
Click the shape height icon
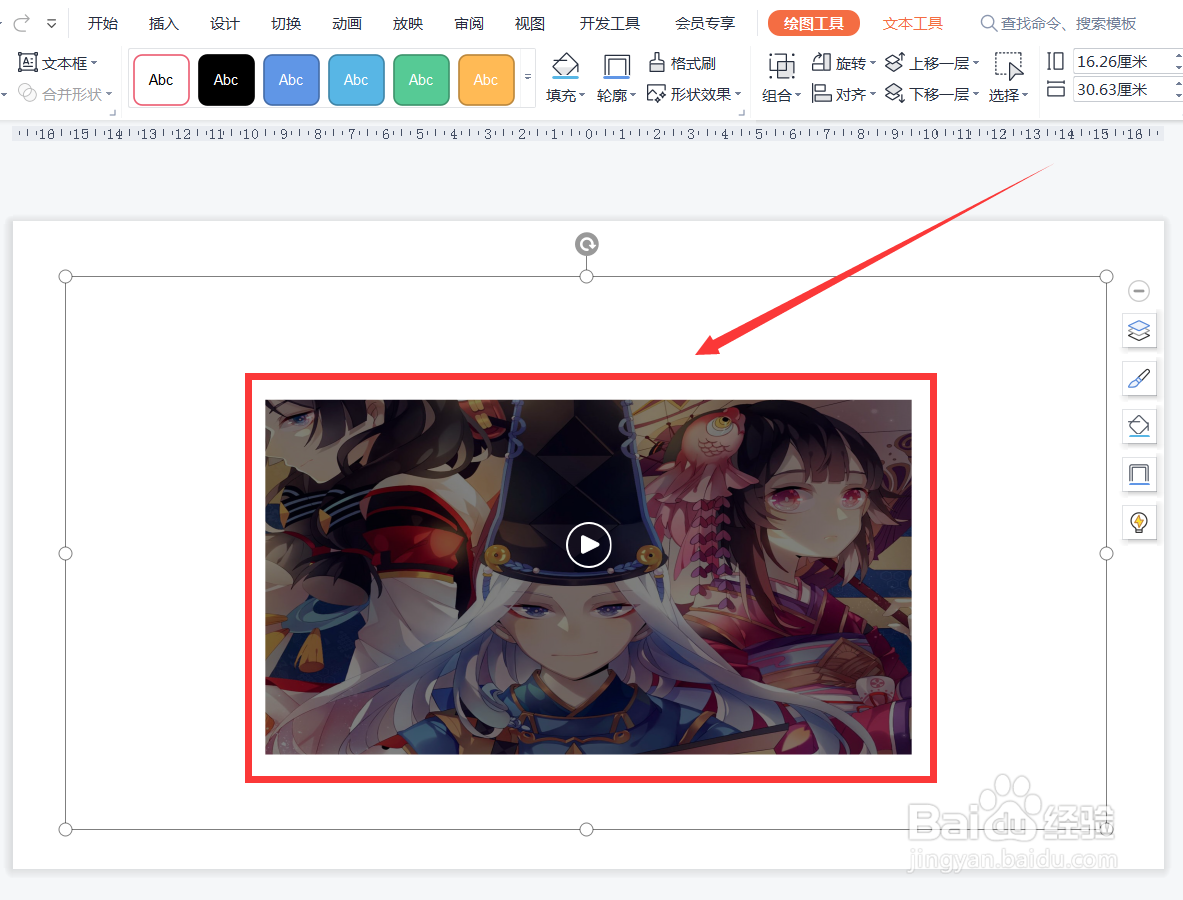point(1056,61)
